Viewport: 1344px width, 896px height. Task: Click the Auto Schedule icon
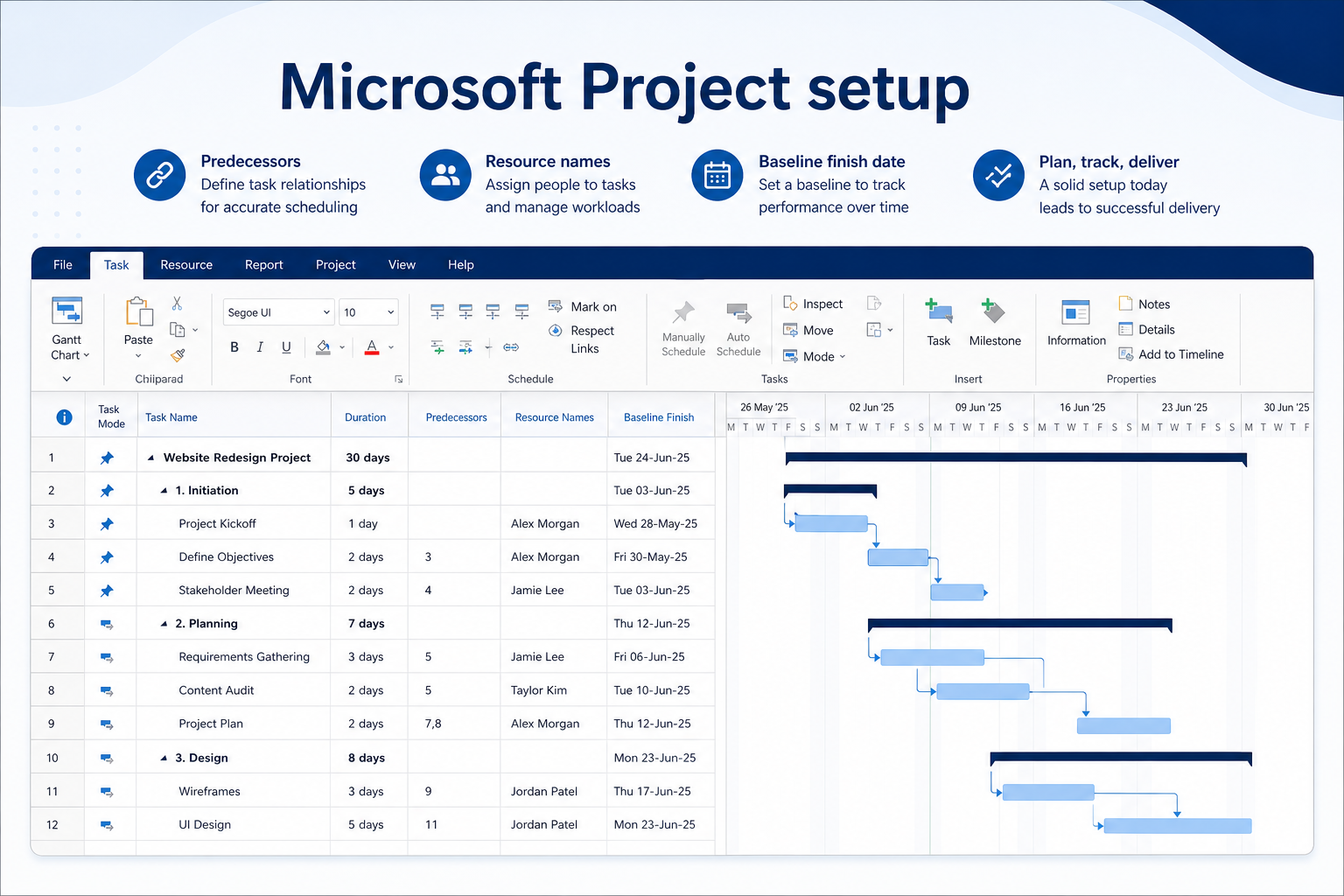(x=738, y=312)
